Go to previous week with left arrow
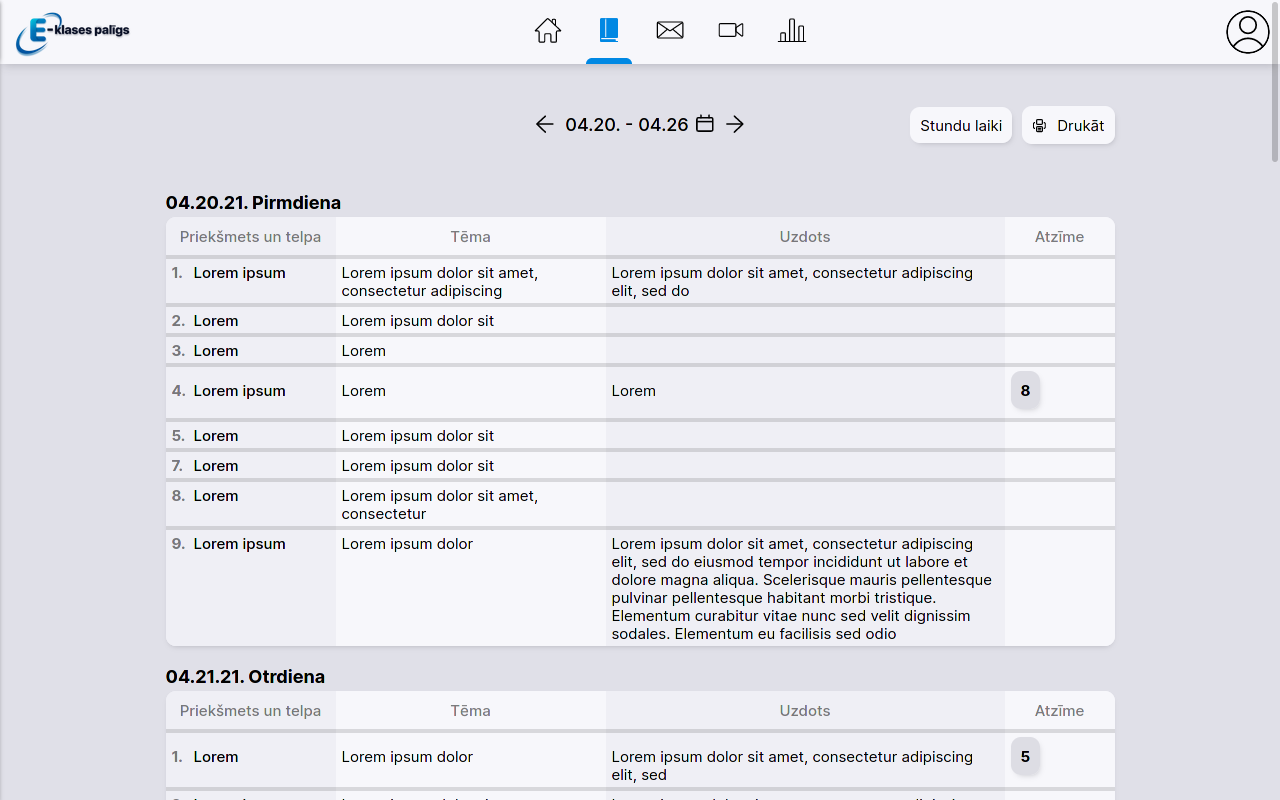Screen dimensions: 1280x800 tap(544, 124)
